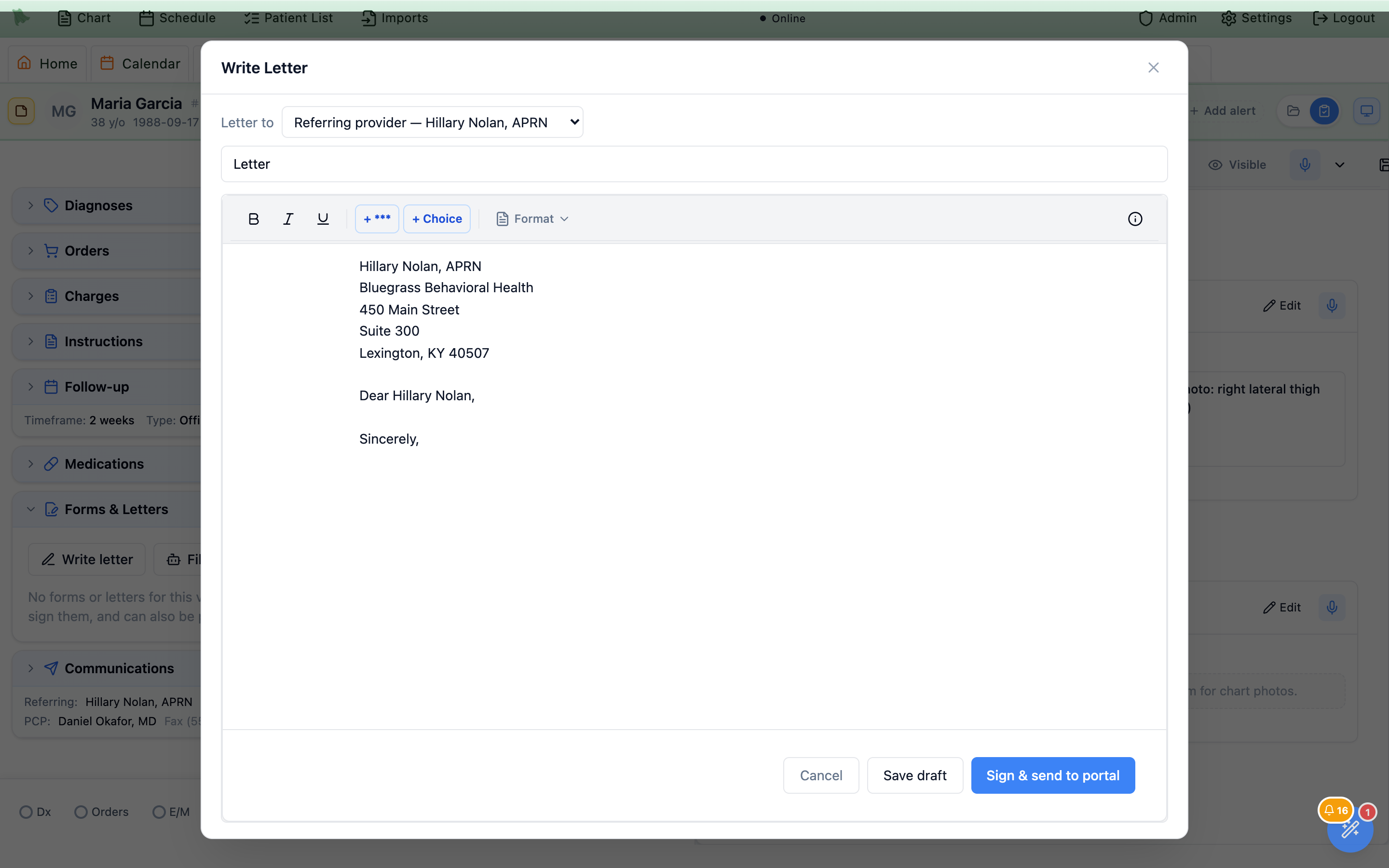This screenshot has height=868, width=1389.
Task: Open the Patient List menu
Action: coord(288,18)
